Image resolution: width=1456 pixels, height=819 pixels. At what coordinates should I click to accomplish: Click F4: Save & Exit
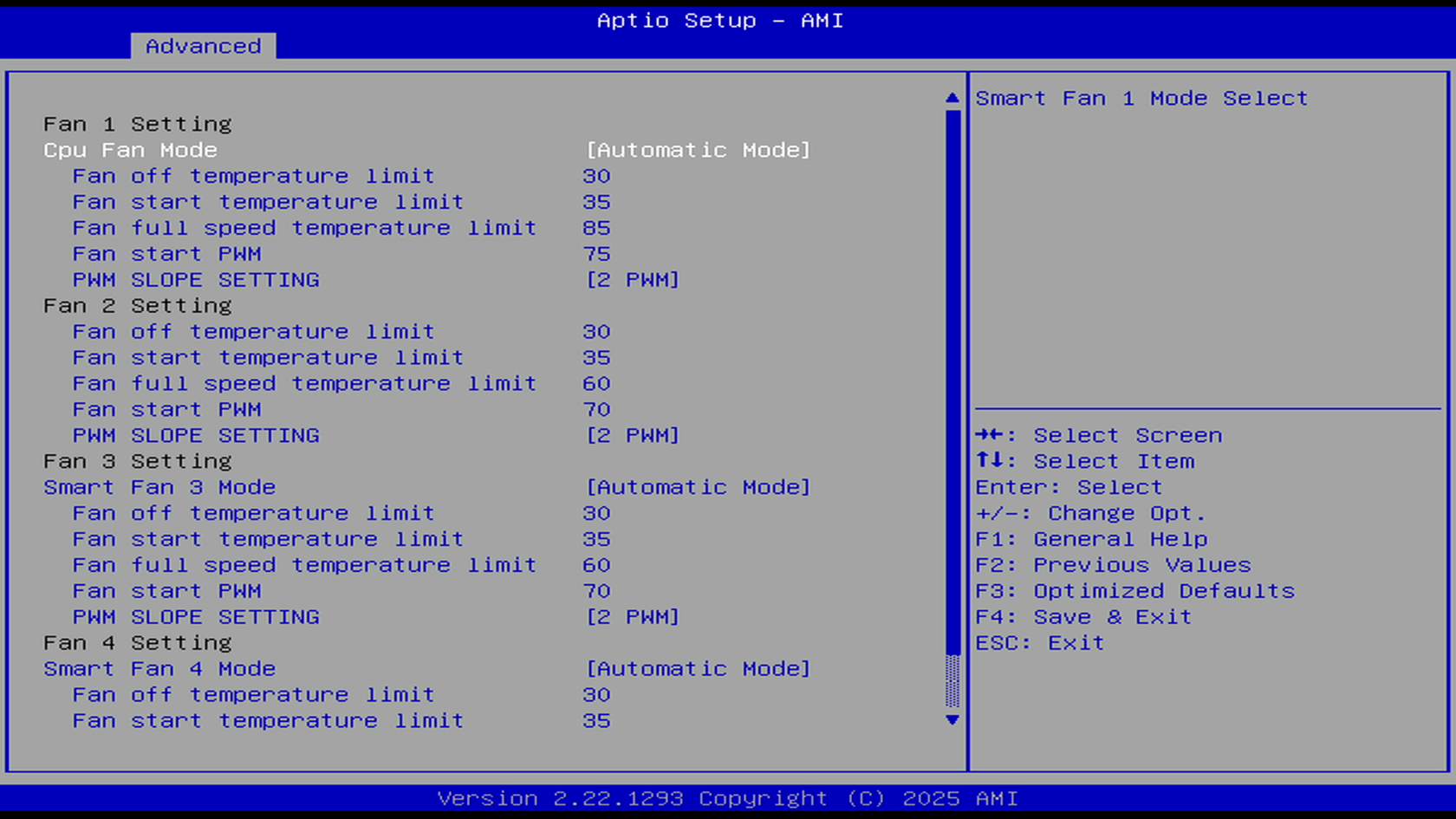pos(1083,617)
